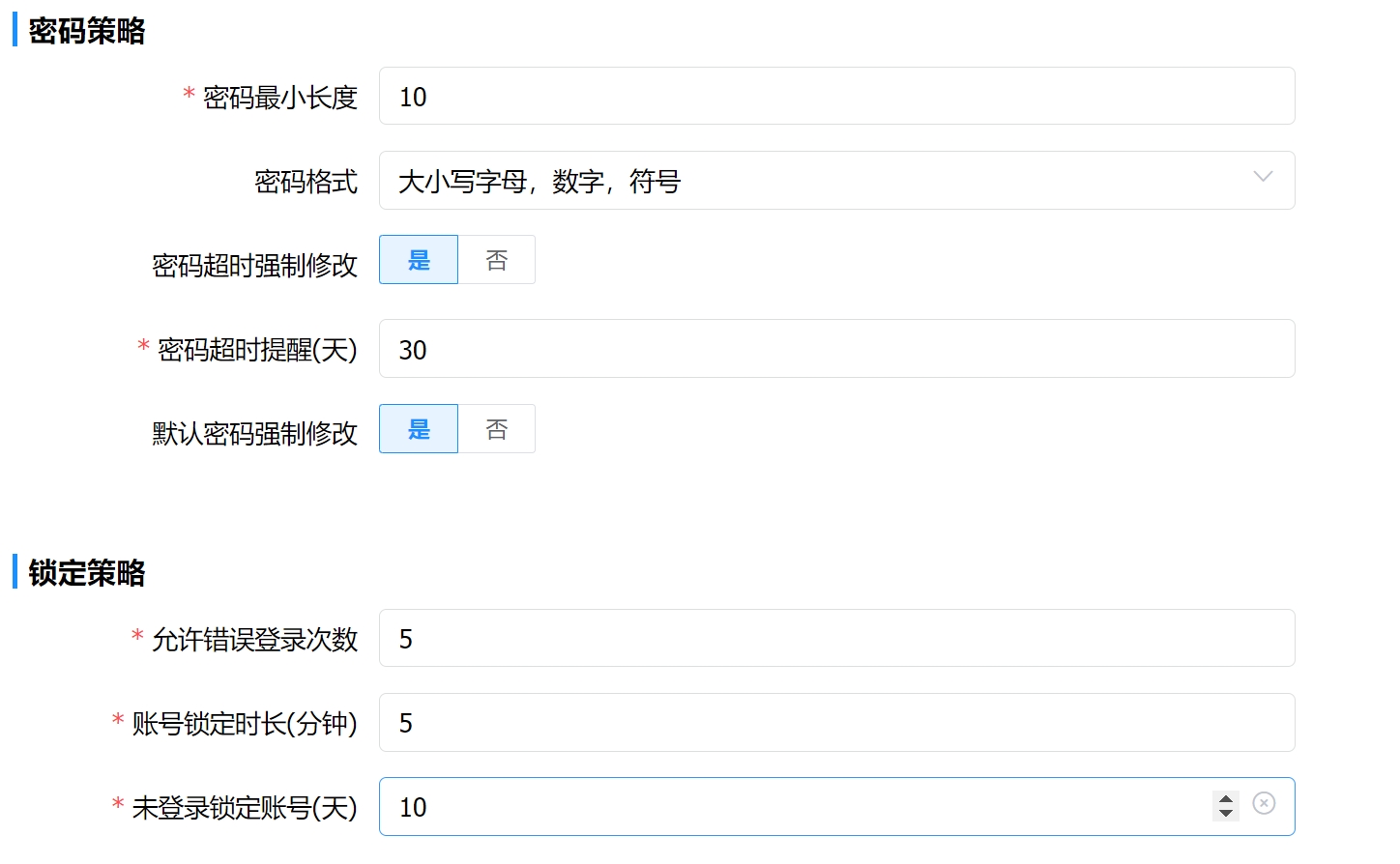Select 否 for 密码超时强制修改

tap(496, 260)
